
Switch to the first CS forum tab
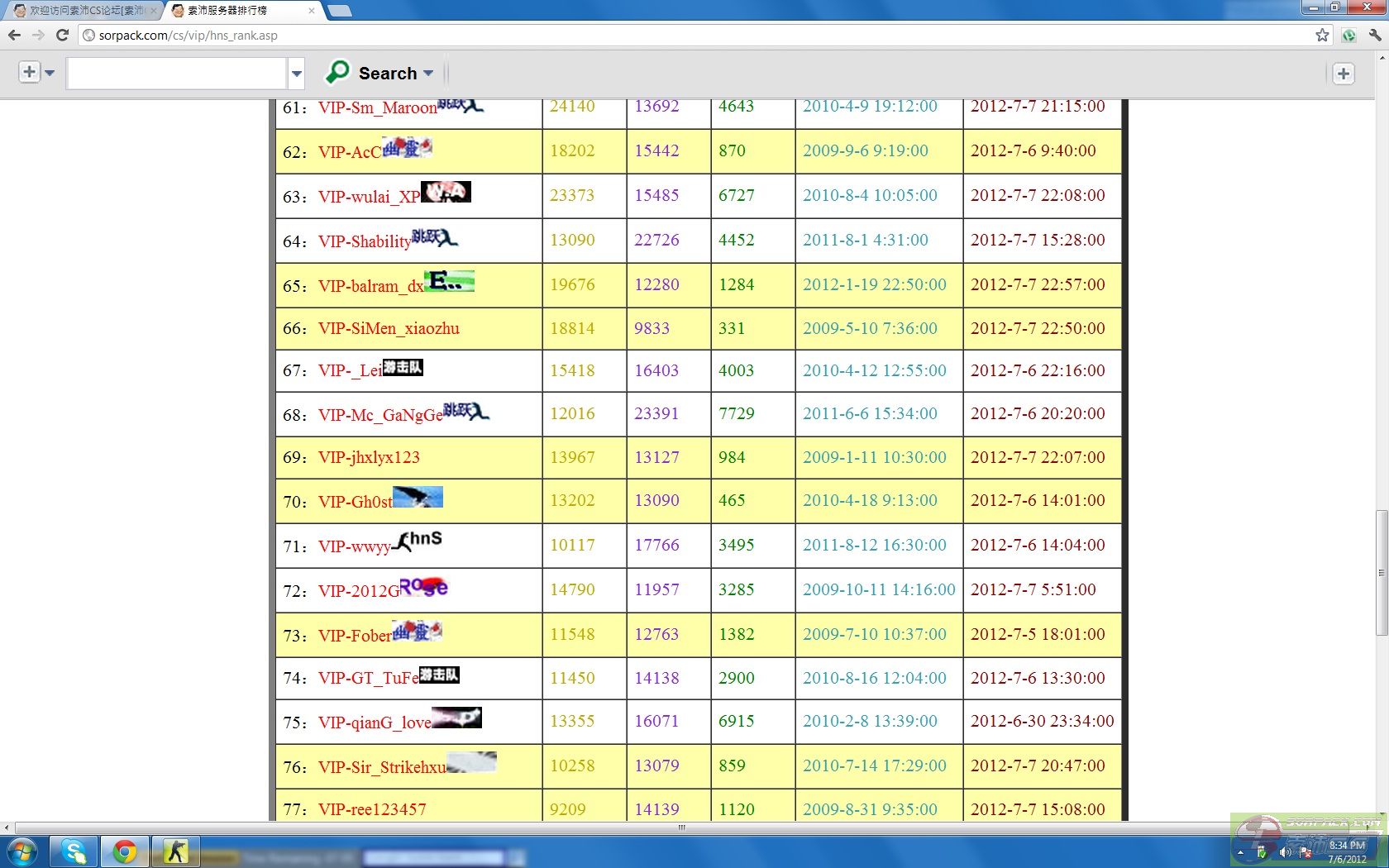coord(83,11)
